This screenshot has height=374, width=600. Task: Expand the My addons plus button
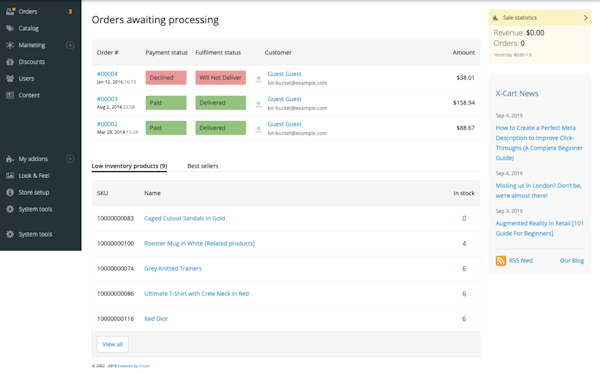(70, 159)
